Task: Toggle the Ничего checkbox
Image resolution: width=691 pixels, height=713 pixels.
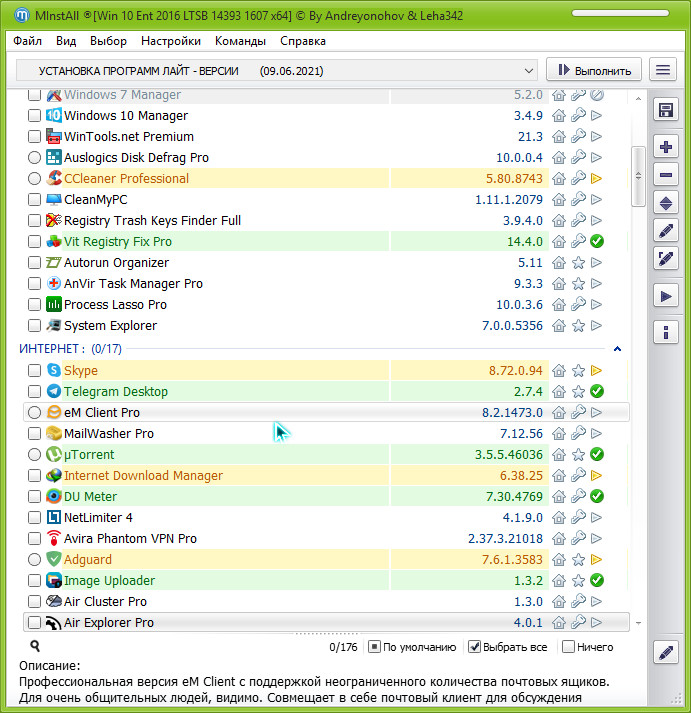Action: (x=569, y=647)
